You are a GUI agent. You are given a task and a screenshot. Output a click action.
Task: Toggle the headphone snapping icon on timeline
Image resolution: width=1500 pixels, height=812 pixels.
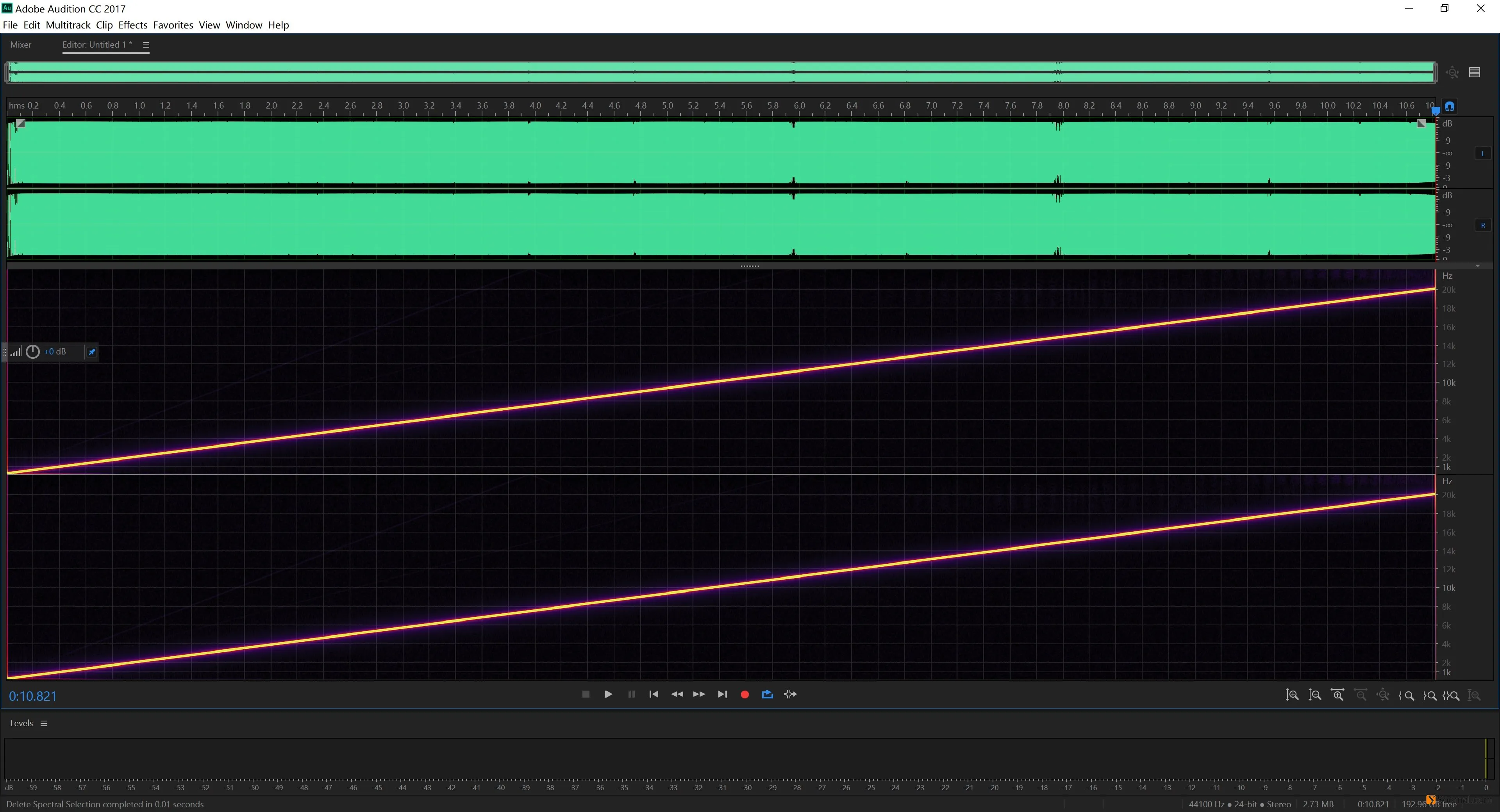pyautogui.click(x=1450, y=107)
